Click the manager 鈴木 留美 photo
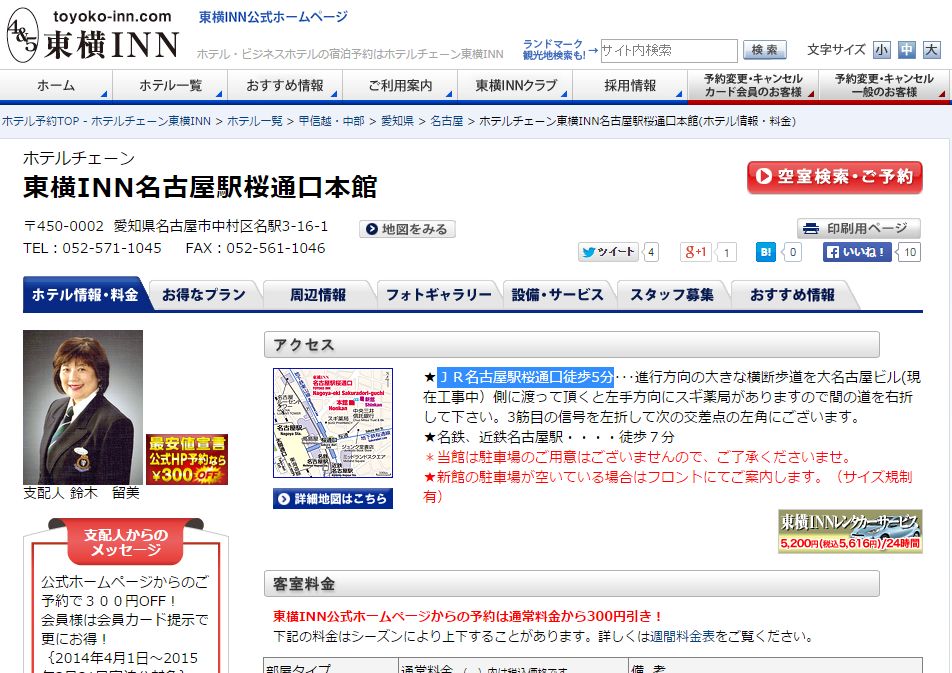Image resolution: width=952 pixels, height=673 pixels. pyautogui.click(x=83, y=407)
